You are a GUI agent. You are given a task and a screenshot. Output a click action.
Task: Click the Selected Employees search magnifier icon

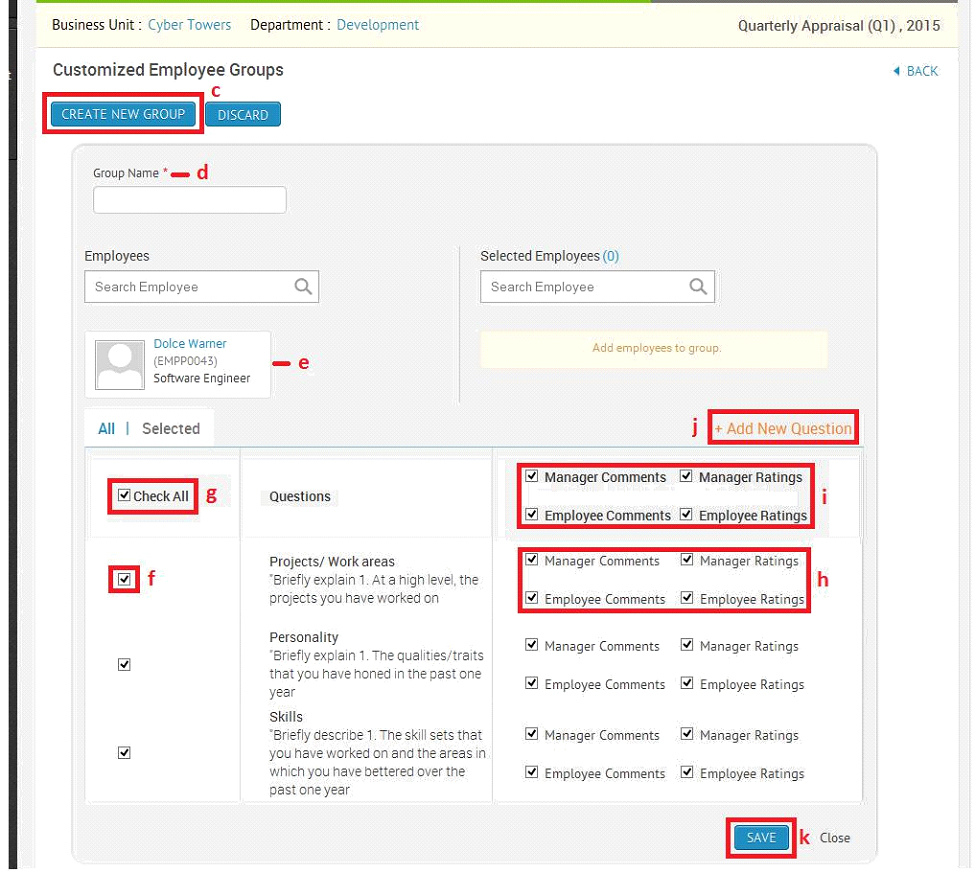698,286
